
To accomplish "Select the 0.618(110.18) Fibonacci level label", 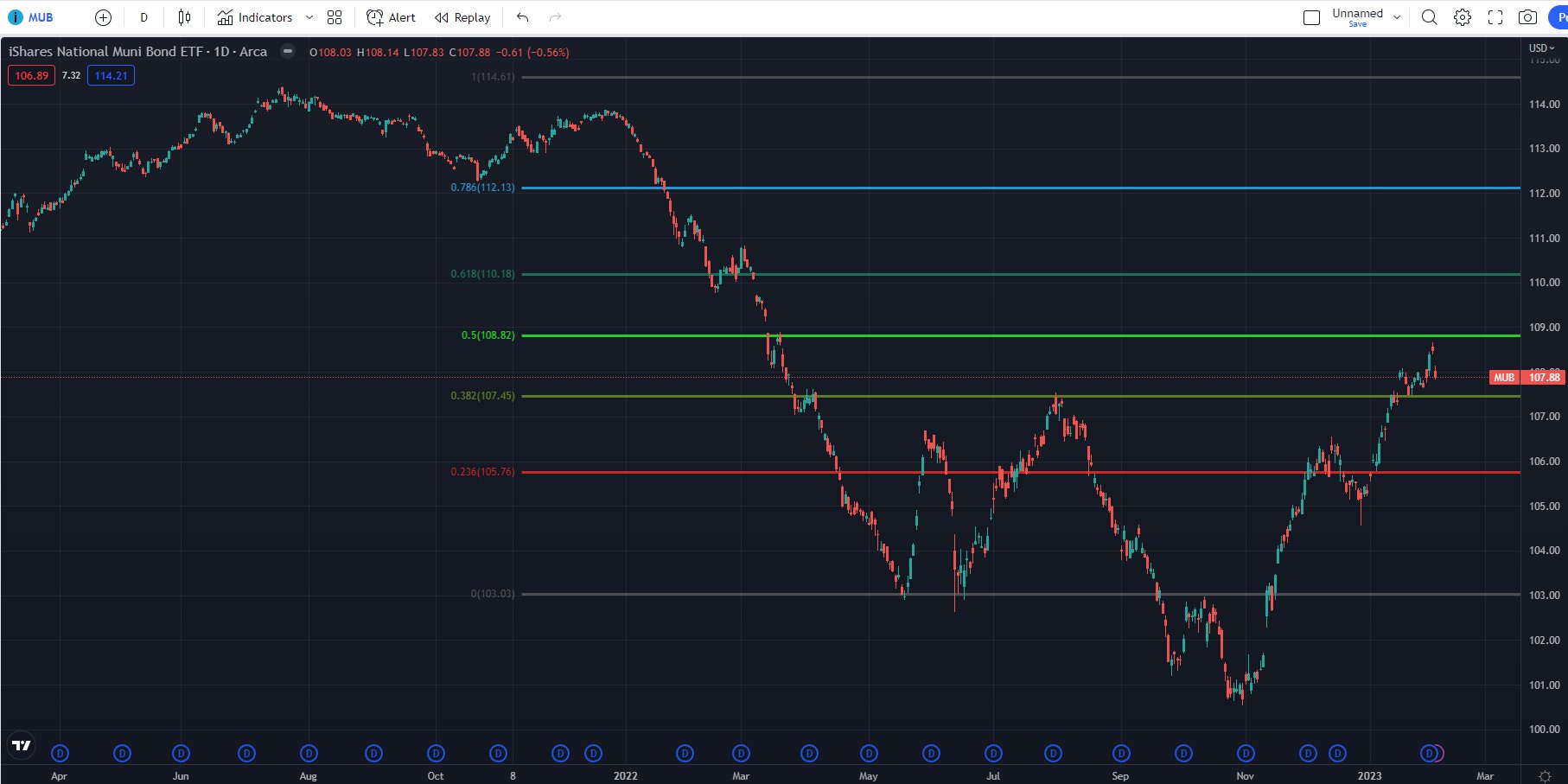I will pyautogui.click(x=482, y=274).
